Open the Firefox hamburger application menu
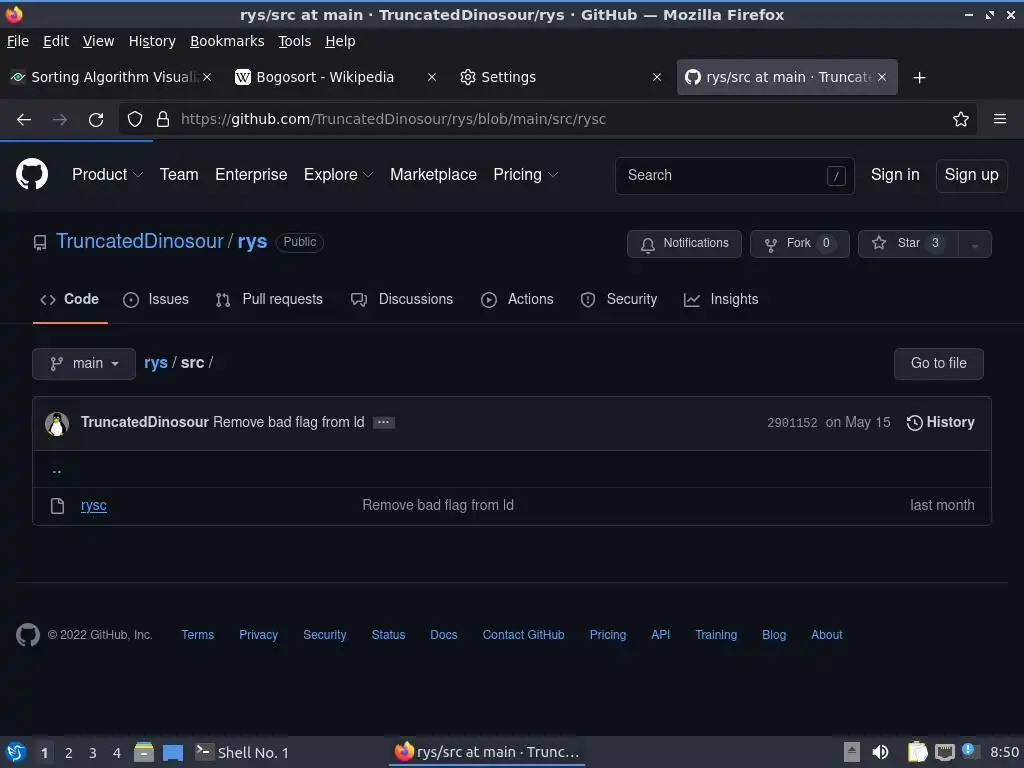1024x768 pixels. coord(1000,119)
